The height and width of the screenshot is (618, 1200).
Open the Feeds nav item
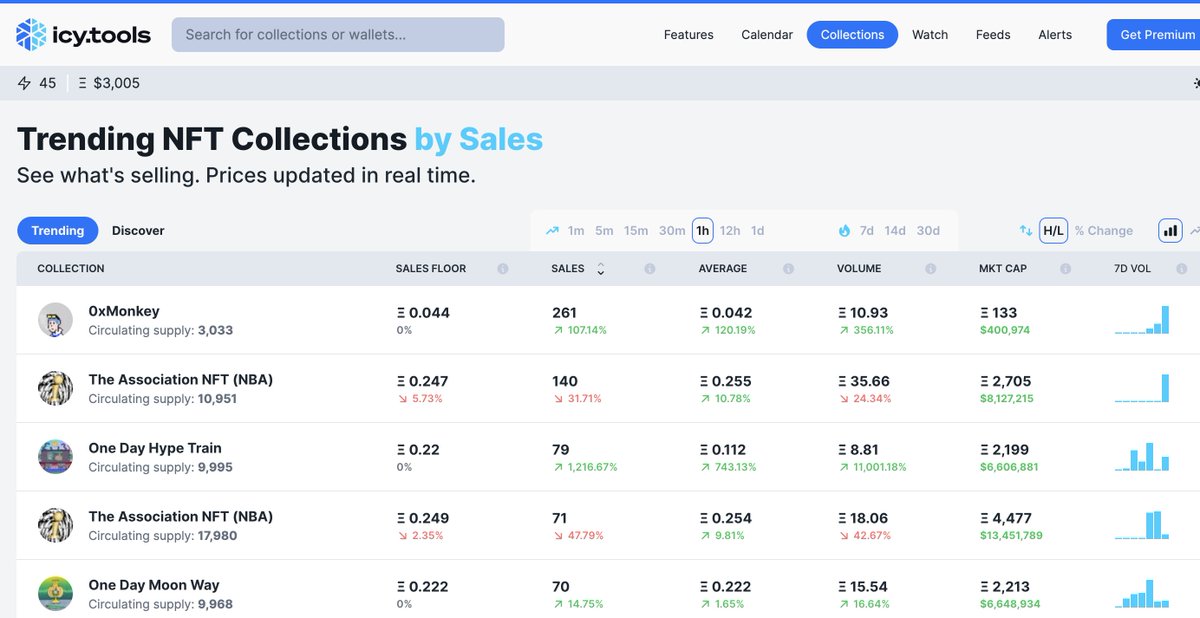click(993, 35)
